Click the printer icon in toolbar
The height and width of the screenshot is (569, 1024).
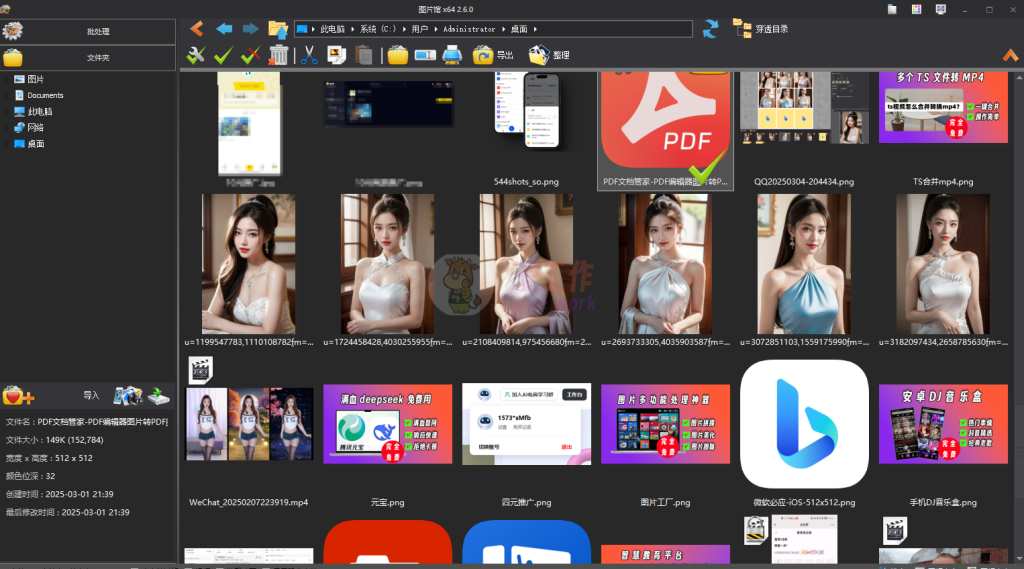(452, 55)
